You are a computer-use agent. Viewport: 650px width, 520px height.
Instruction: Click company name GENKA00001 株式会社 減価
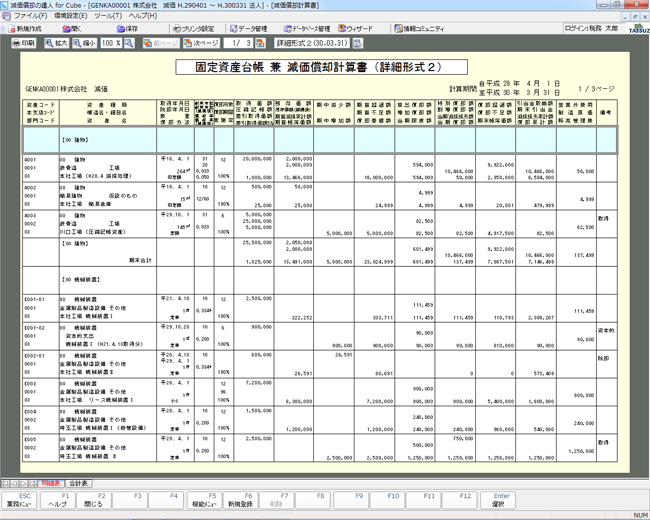(66, 89)
